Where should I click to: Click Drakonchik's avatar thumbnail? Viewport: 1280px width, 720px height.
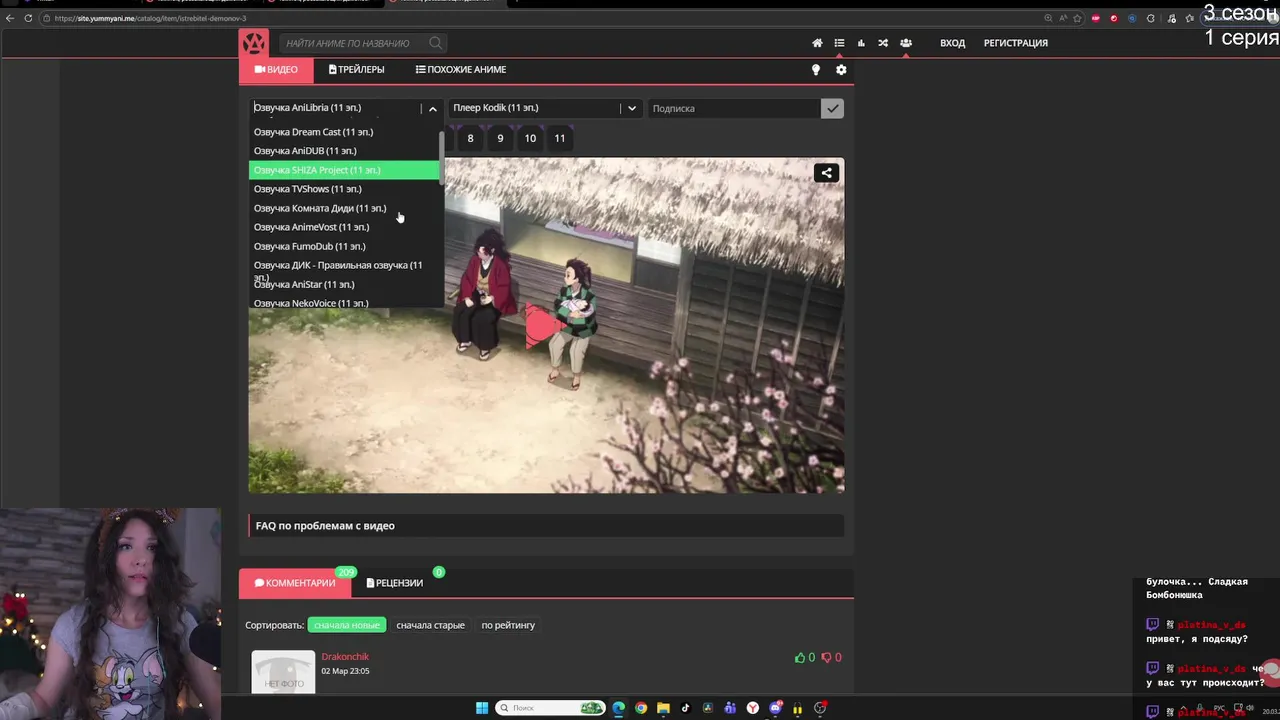(x=283, y=671)
